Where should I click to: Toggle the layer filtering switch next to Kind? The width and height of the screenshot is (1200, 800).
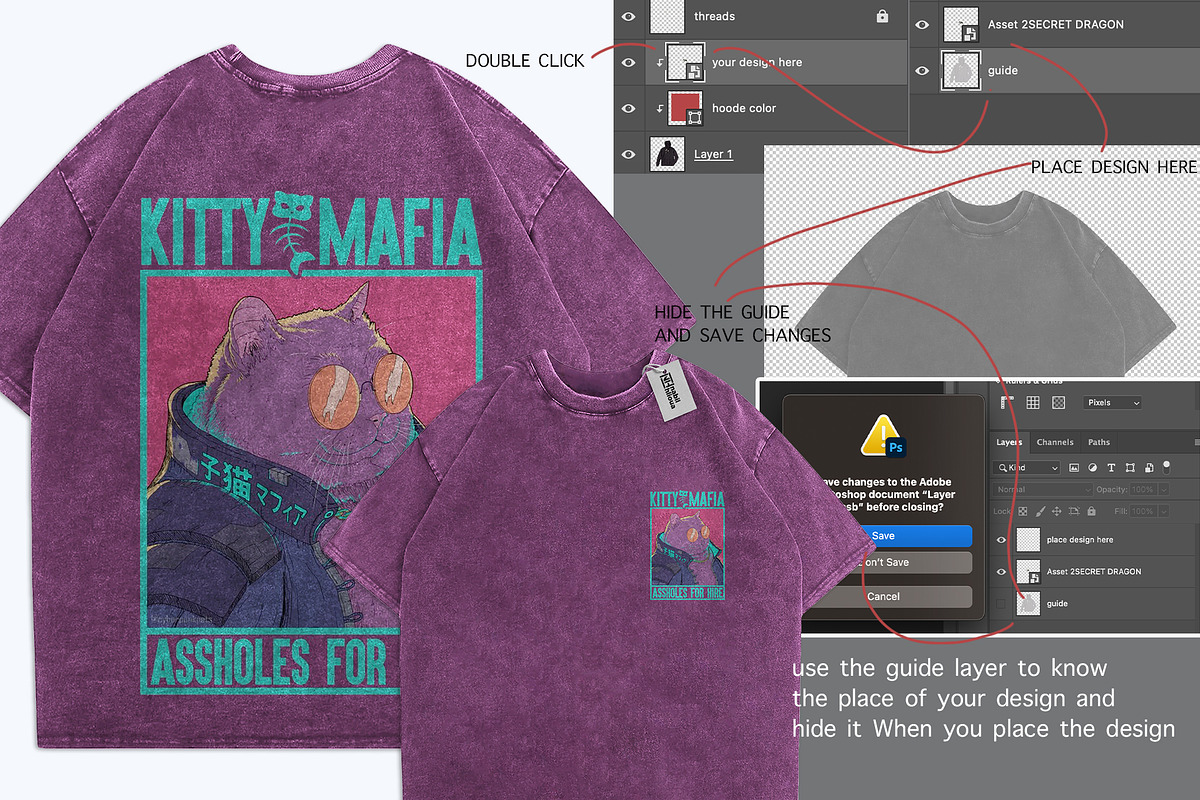pos(1167,467)
